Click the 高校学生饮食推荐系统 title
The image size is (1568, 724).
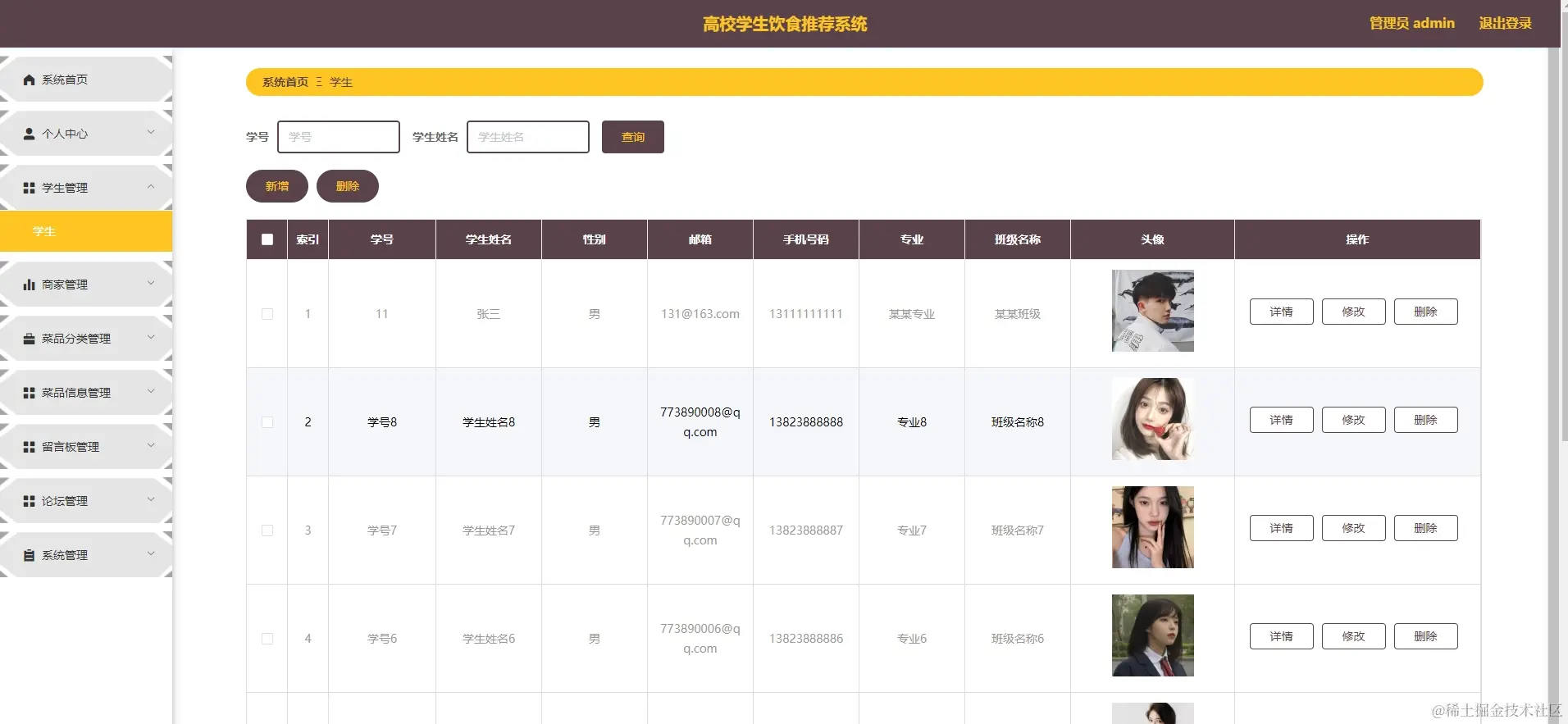click(x=785, y=24)
